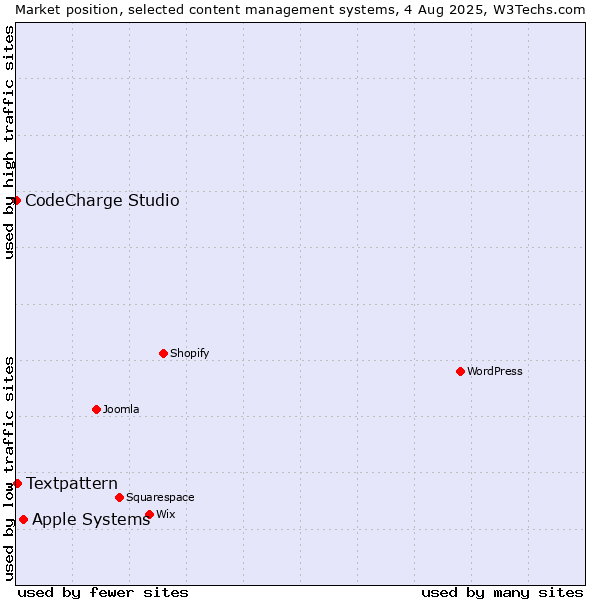Image resolution: width=600 pixels, height=600 pixels.
Task: Select the Joomla data point marker
Action: (96, 409)
